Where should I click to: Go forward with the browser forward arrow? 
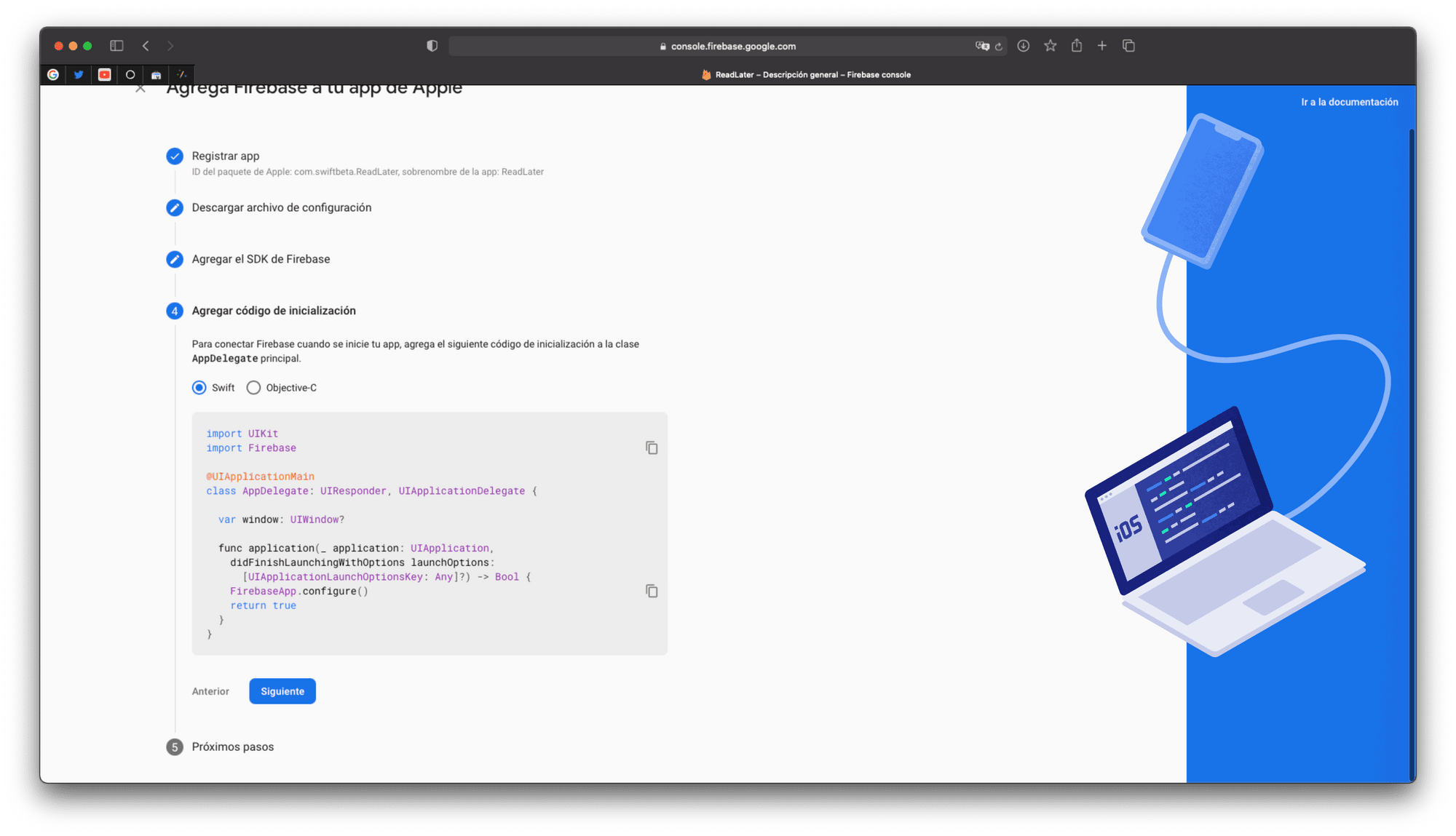tap(170, 46)
